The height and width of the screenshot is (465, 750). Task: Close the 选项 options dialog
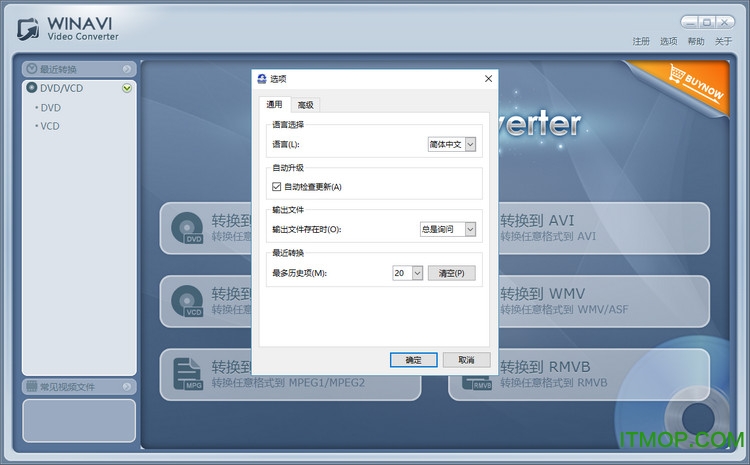tap(488, 79)
